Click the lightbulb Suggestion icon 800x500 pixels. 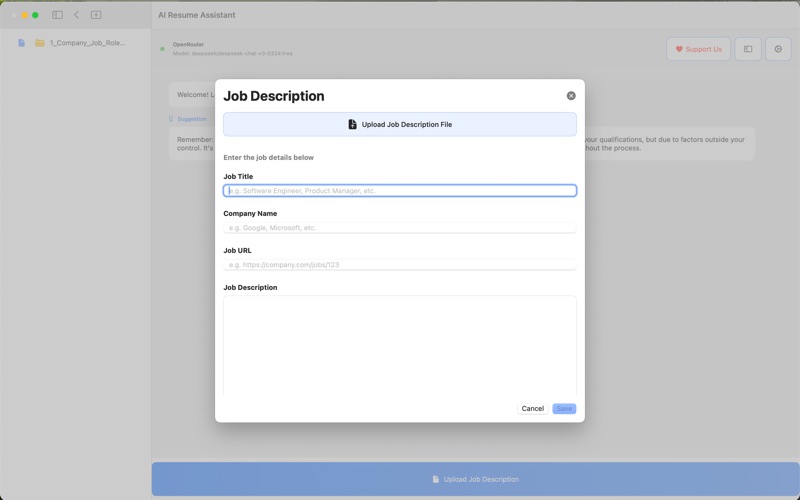[x=171, y=119]
